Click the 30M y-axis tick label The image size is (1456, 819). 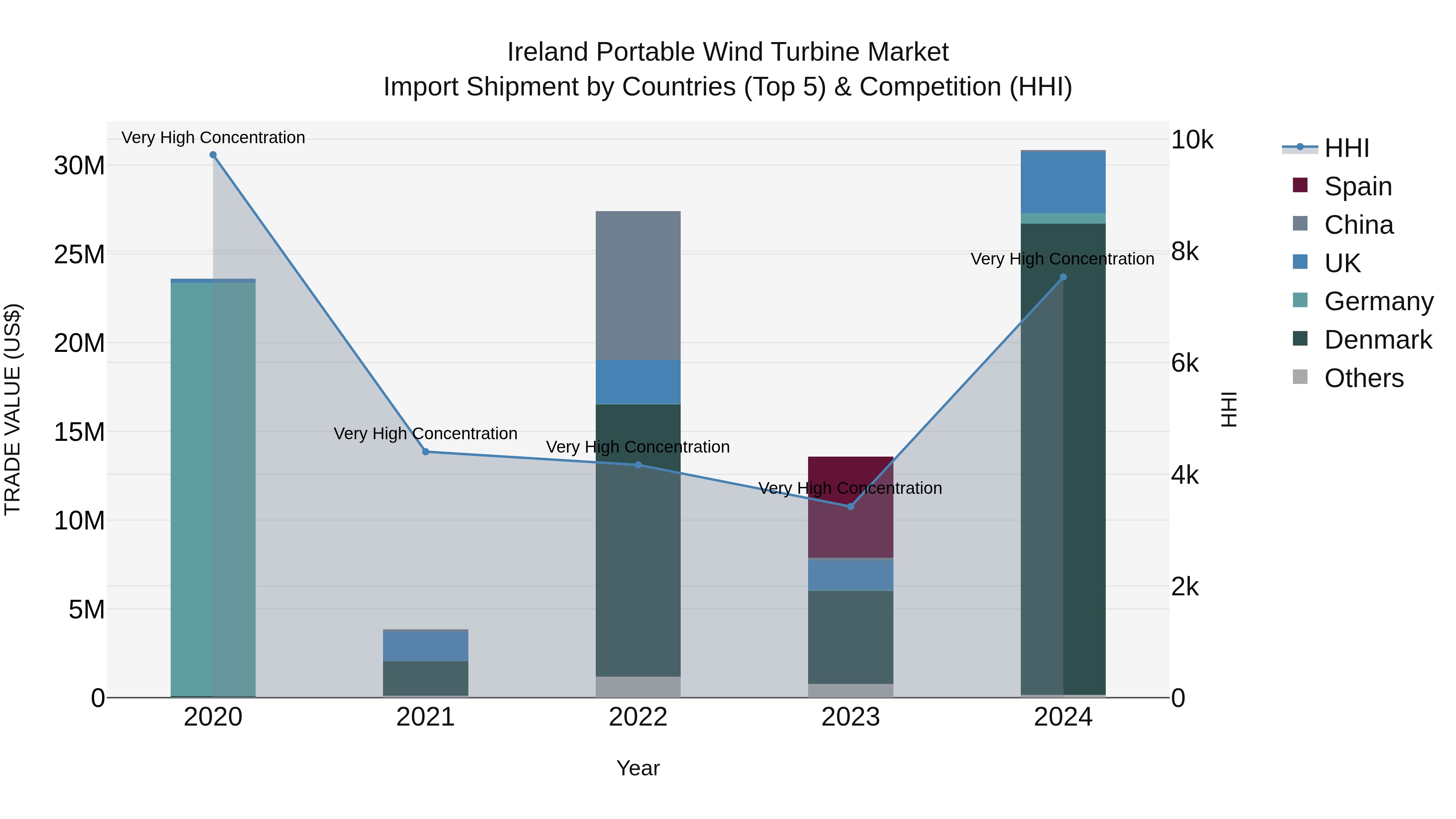[79, 165]
